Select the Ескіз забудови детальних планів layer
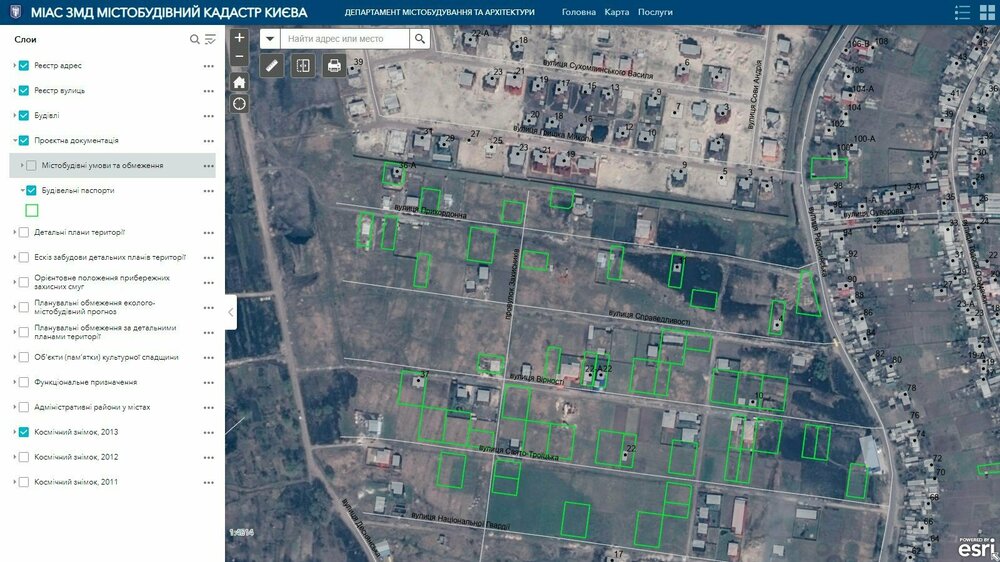 (110, 258)
